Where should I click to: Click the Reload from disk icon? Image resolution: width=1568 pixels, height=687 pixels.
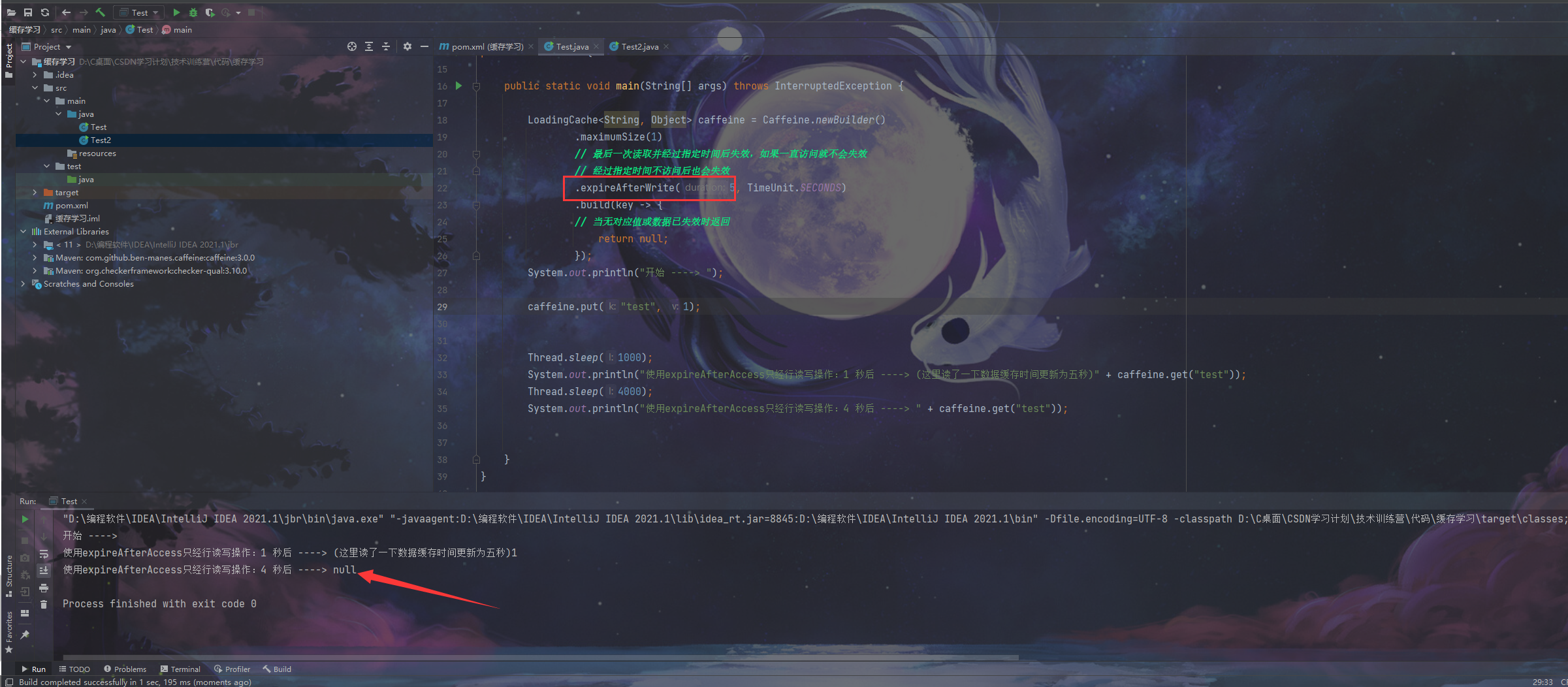click(45, 12)
